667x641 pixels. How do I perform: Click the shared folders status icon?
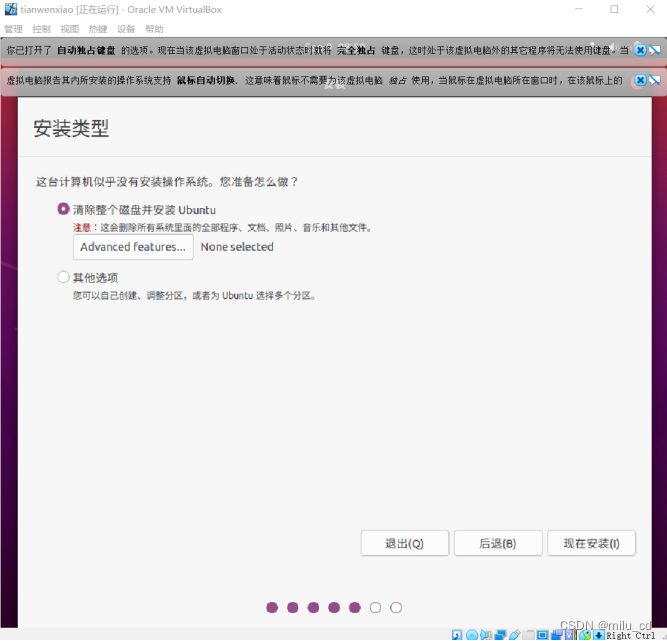click(529, 635)
